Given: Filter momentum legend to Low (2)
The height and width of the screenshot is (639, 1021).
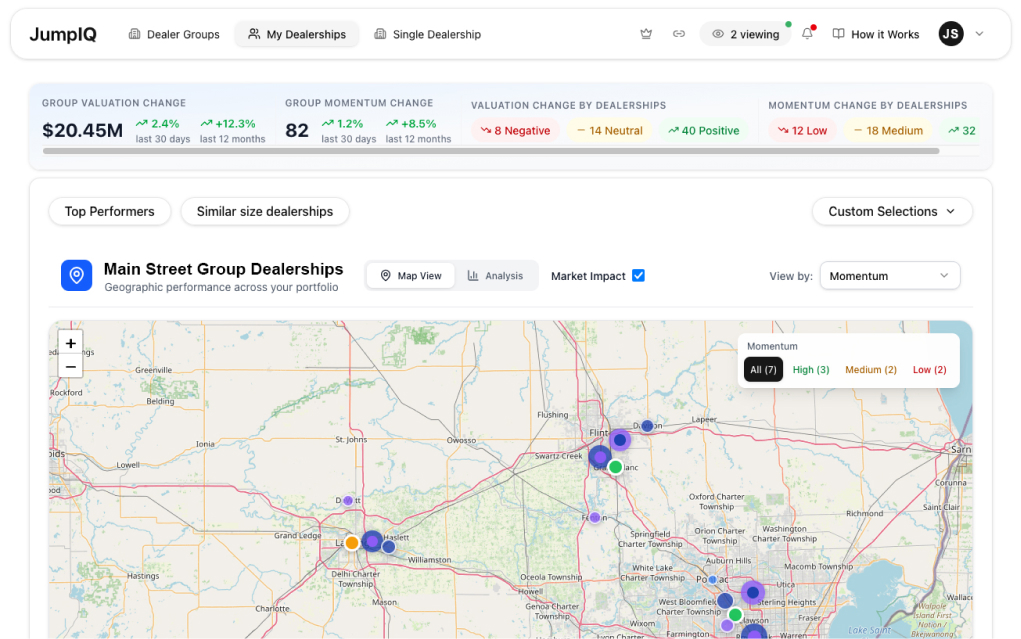Looking at the screenshot, I should pyautogui.click(x=929, y=370).
